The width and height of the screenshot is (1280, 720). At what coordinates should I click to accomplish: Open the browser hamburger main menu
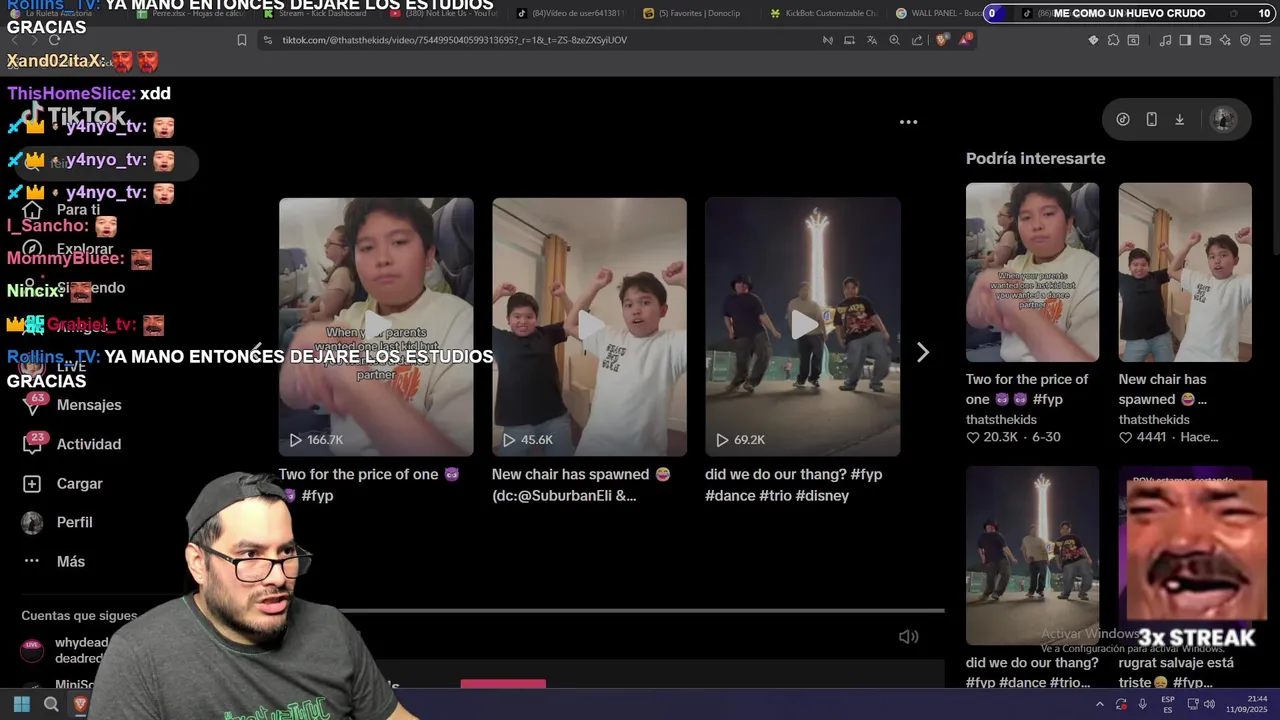(1265, 40)
